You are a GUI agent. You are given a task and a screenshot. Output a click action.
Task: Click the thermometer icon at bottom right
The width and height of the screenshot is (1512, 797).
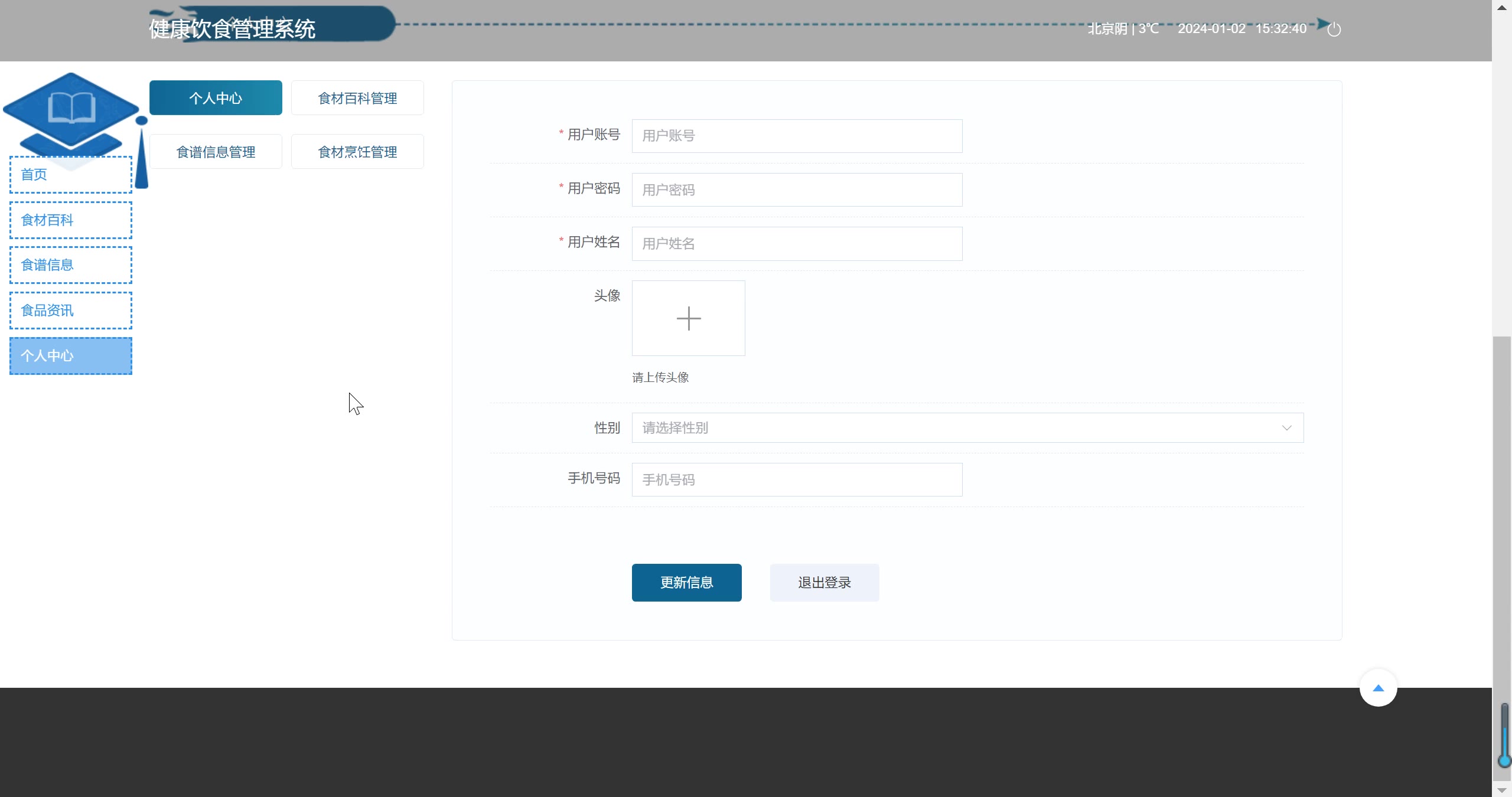[1504, 736]
